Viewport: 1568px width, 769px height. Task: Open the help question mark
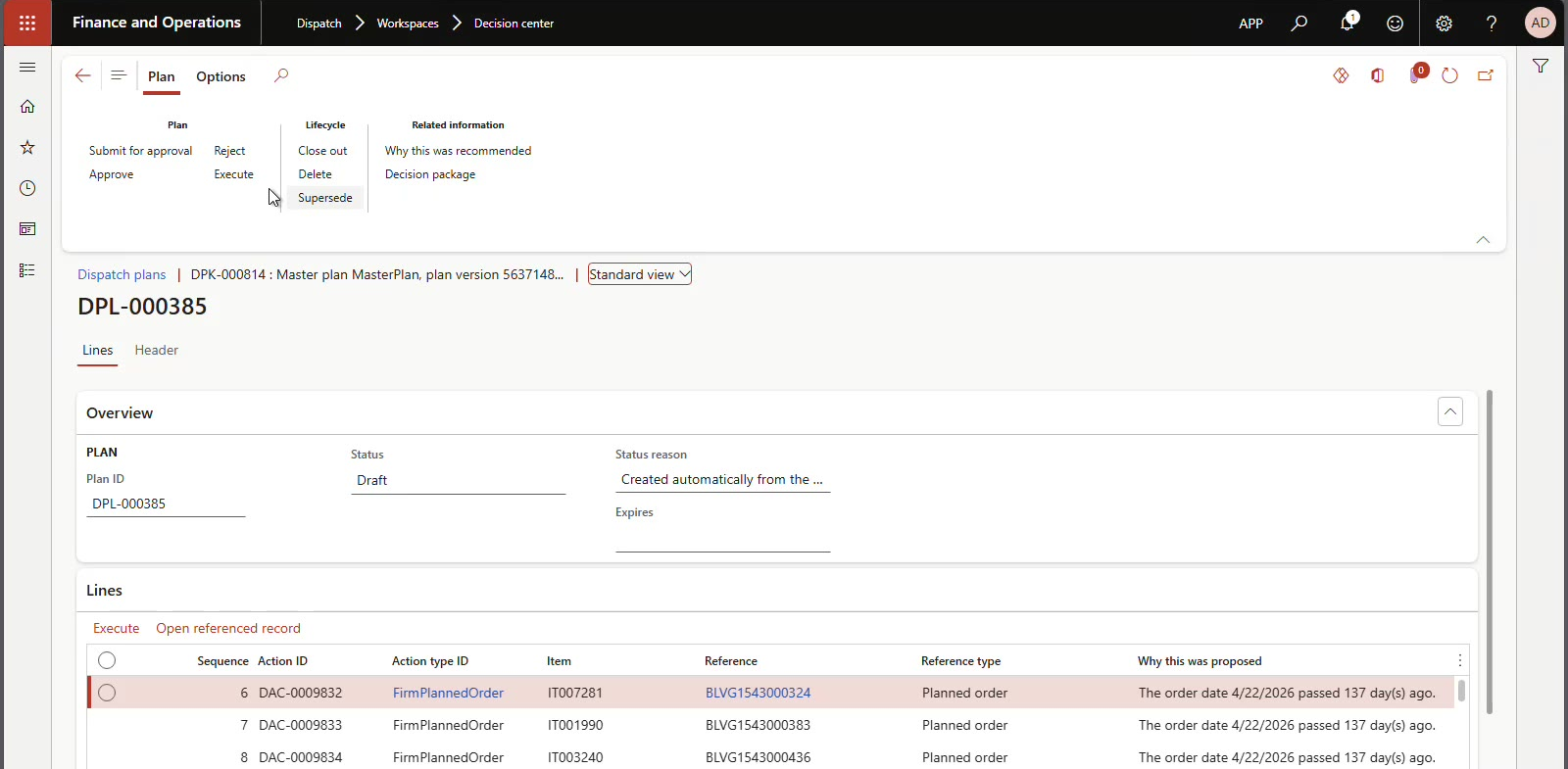(x=1492, y=23)
